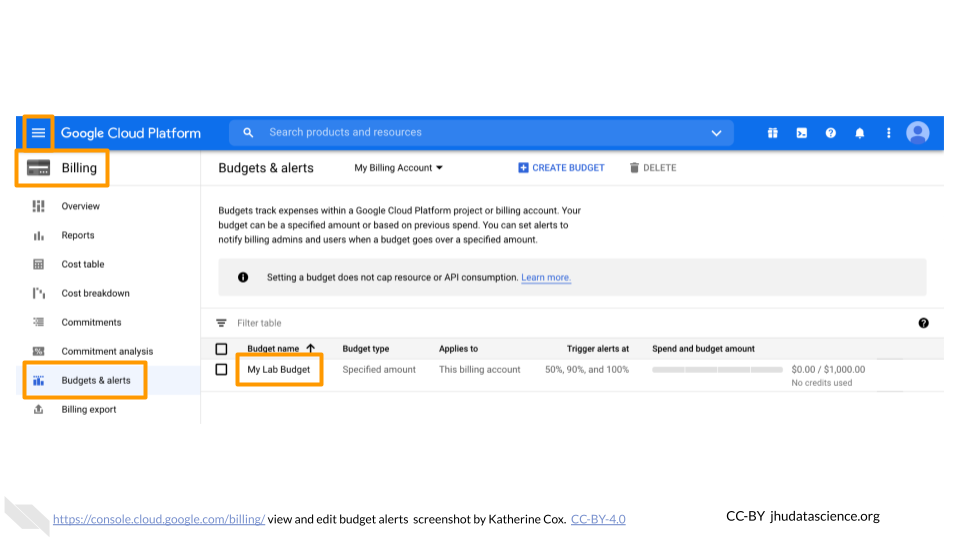
Task: Open the user account avatar
Action: (x=917, y=133)
